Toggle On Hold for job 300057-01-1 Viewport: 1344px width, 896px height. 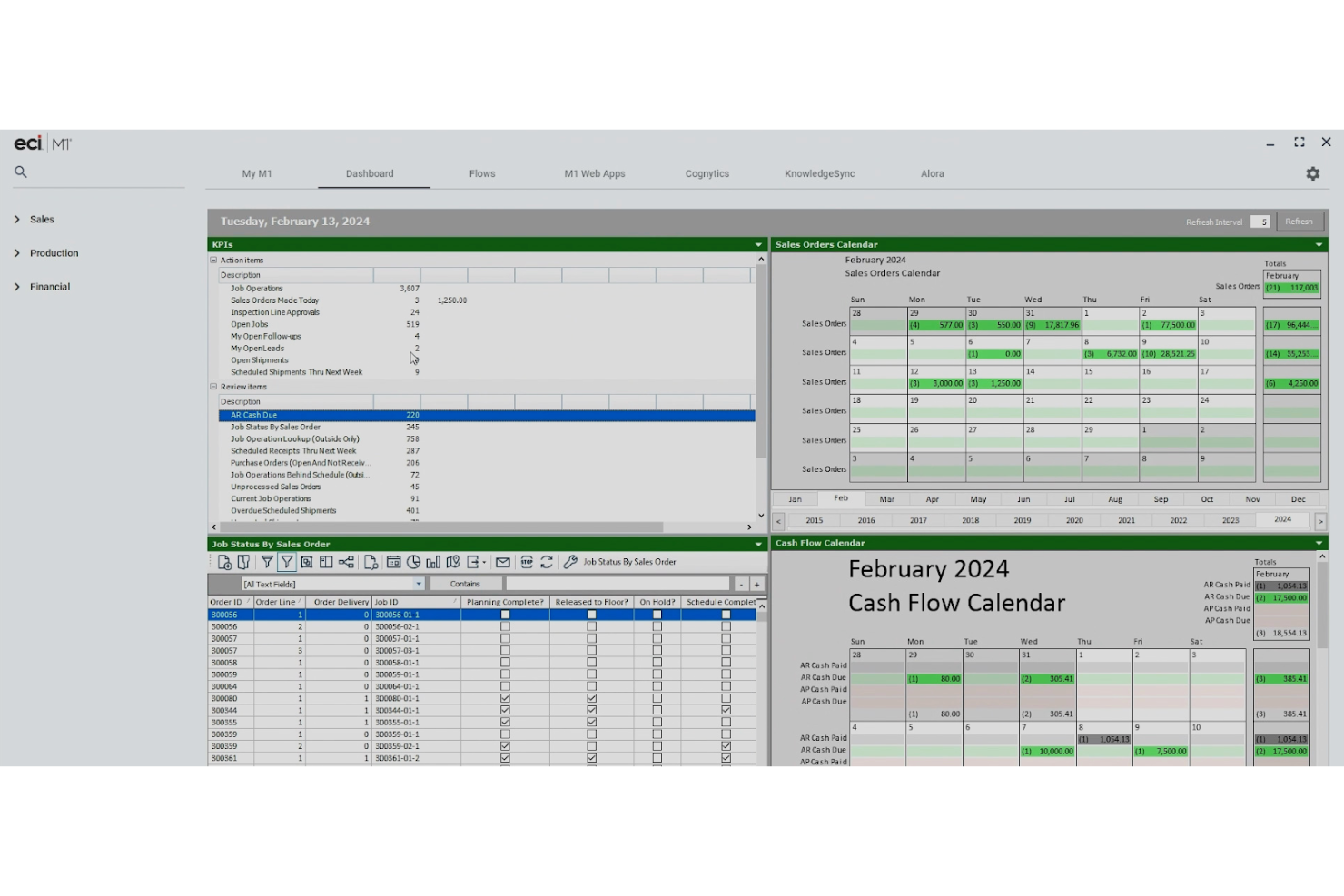click(x=657, y=638)
